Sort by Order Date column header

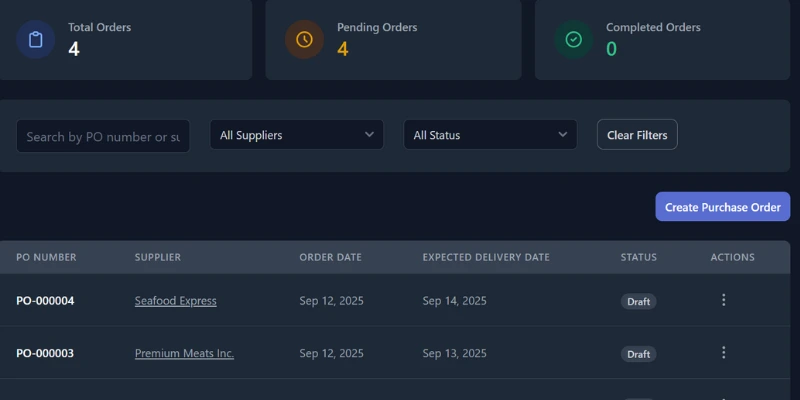point(330,257)
